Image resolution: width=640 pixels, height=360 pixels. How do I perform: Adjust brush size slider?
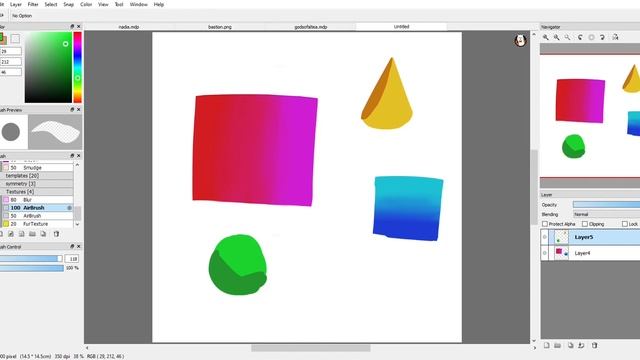point(31,259)
